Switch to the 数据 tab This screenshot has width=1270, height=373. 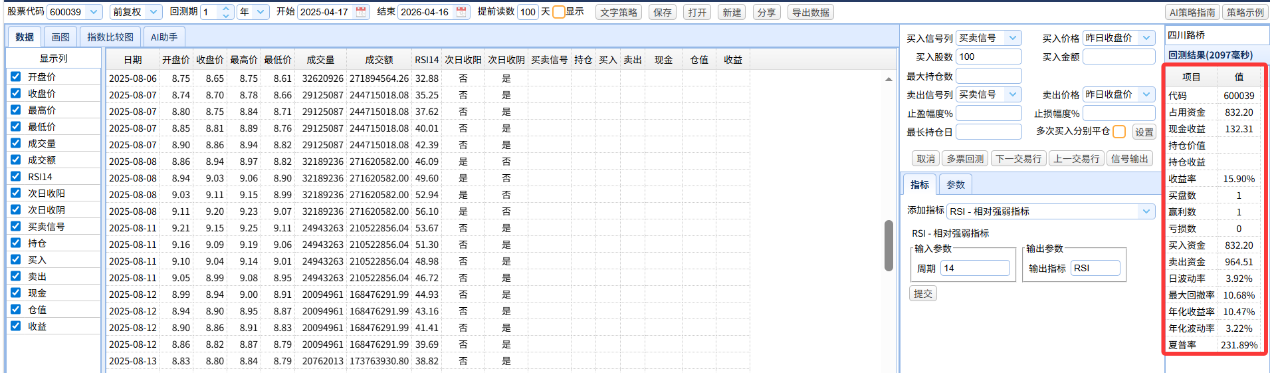pos(24,36)
